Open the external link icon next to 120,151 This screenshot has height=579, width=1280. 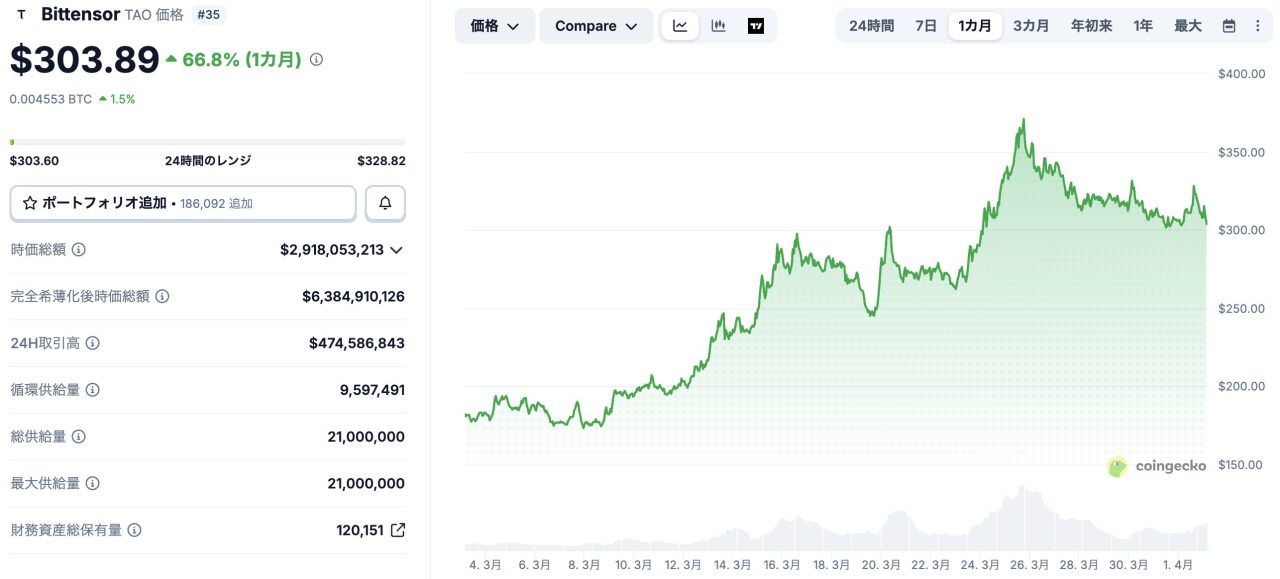coord(398,530)
